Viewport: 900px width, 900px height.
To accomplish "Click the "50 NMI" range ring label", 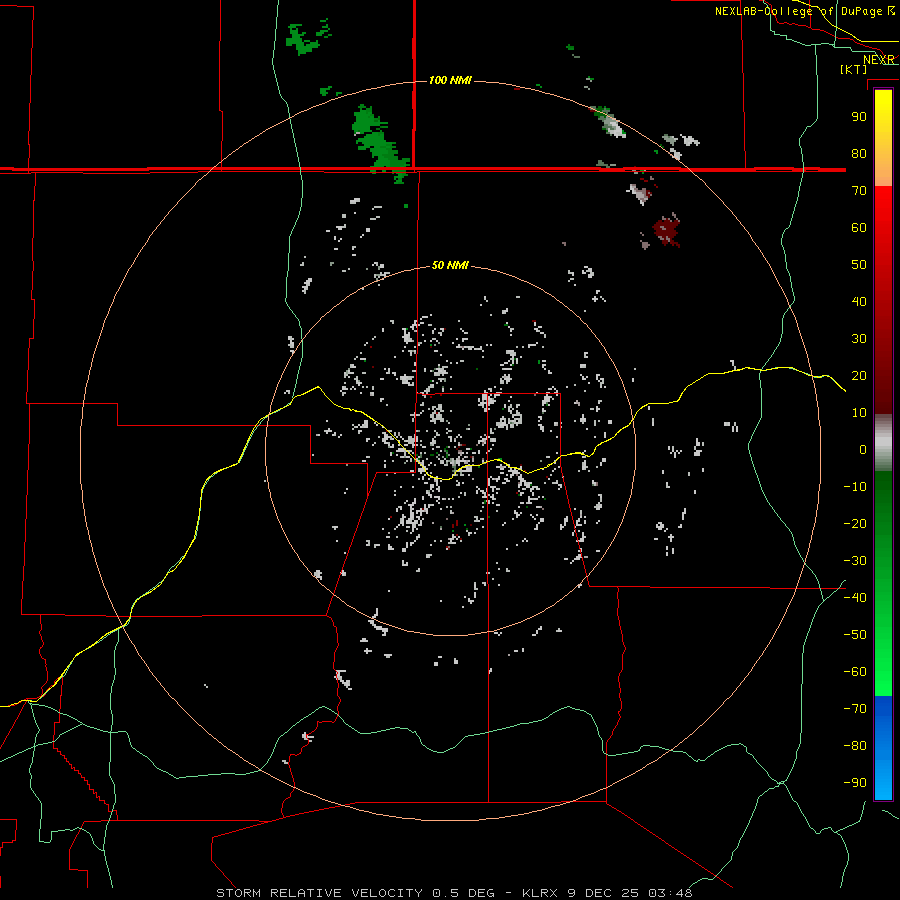I will [x=450, y=265].
